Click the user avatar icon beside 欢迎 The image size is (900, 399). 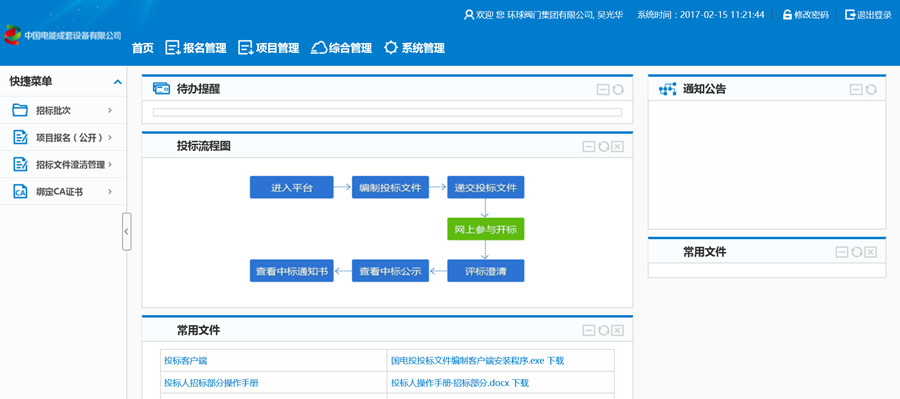coord(469,14)
